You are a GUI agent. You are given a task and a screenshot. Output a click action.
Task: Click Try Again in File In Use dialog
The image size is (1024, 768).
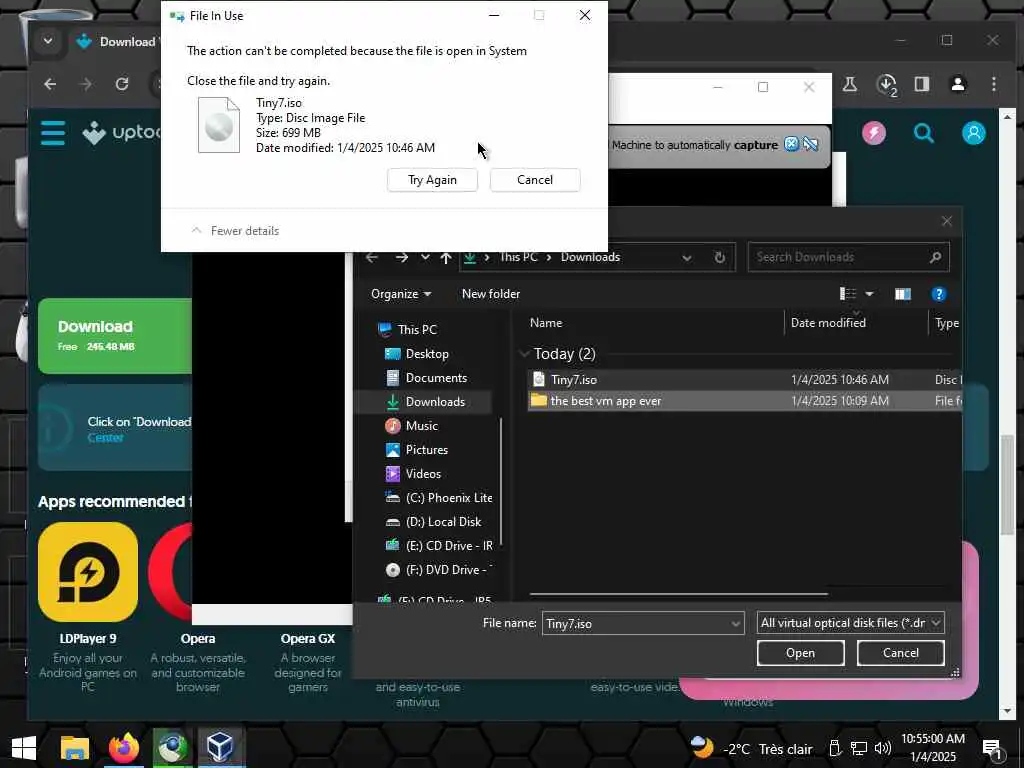(x=432, y=180)
